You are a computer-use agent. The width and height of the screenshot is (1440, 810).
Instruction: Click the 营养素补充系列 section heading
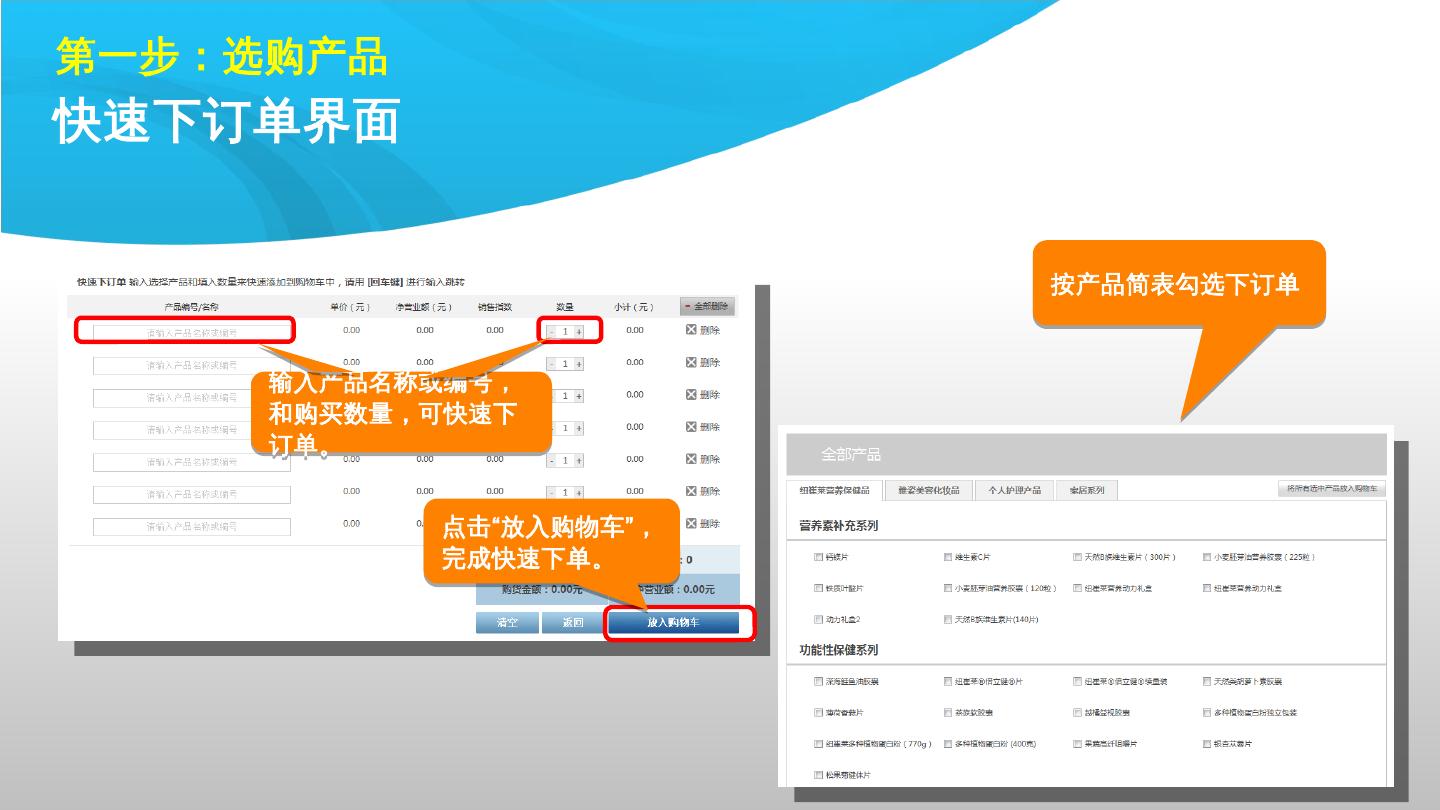tap(839, 525)
